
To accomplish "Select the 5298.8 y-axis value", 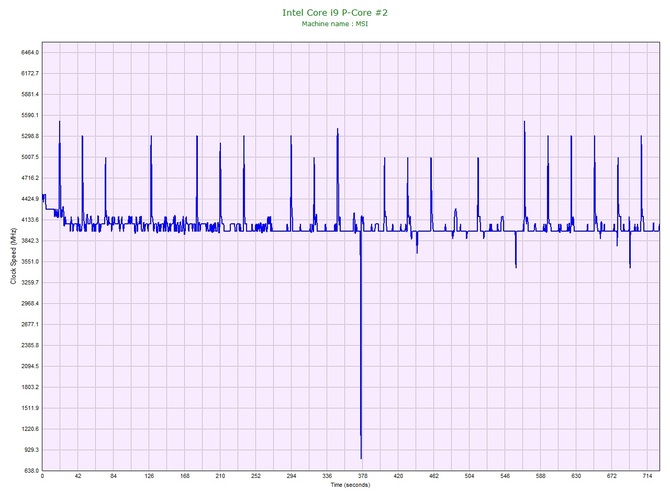I will [x=30, y=136].
